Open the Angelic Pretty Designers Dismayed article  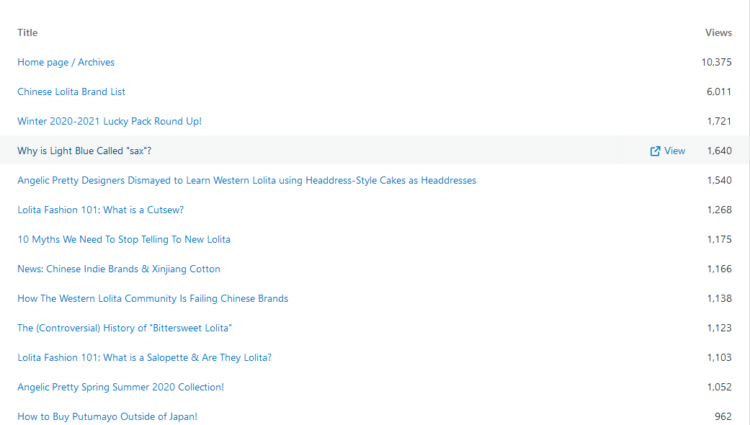(x=246, y=180)
